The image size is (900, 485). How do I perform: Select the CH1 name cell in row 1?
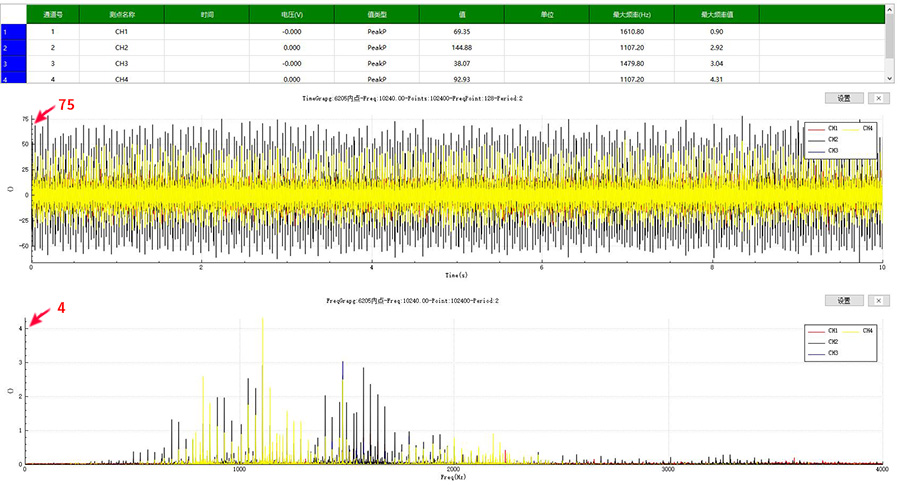[x=121, y=32]
